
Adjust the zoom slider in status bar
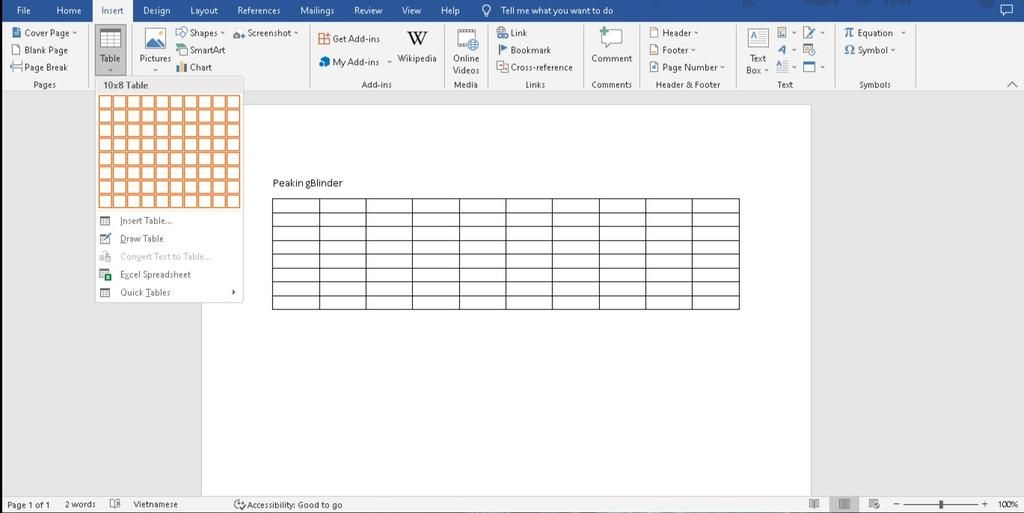pyautogui.click(x=940, y=504)
